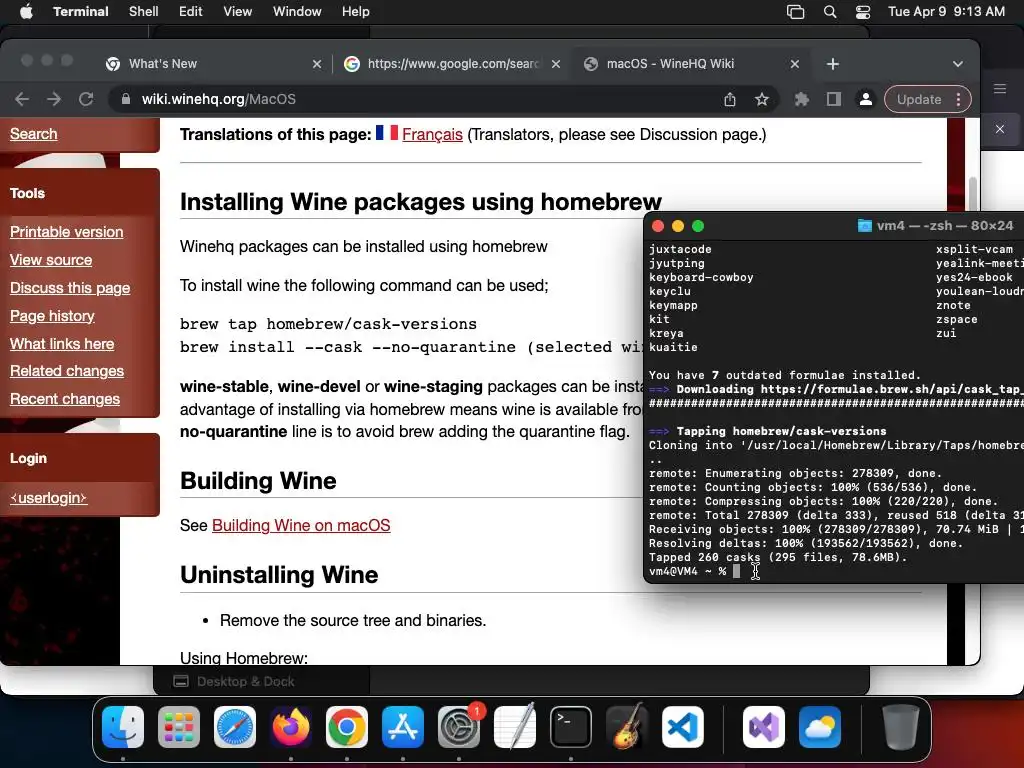Close the What's New tab
The image size is (1024, 768).
tap(317, 64)
